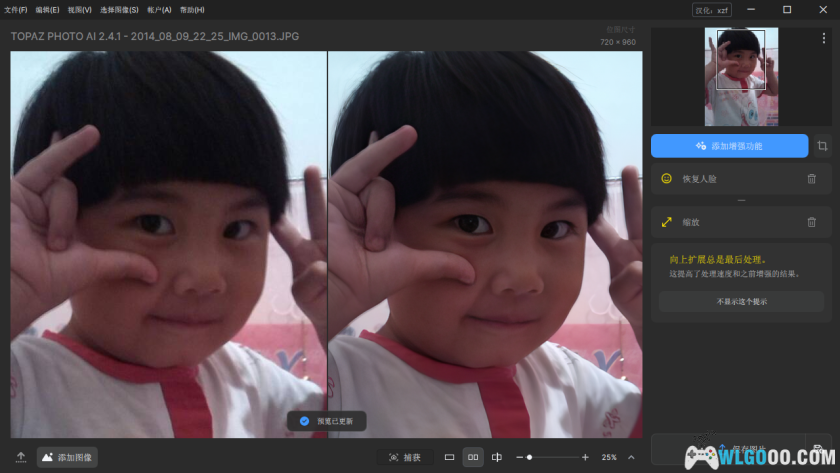Select the 缩放 enhancement row
This screenshot has width=840, height=473.
pos(741,222)
